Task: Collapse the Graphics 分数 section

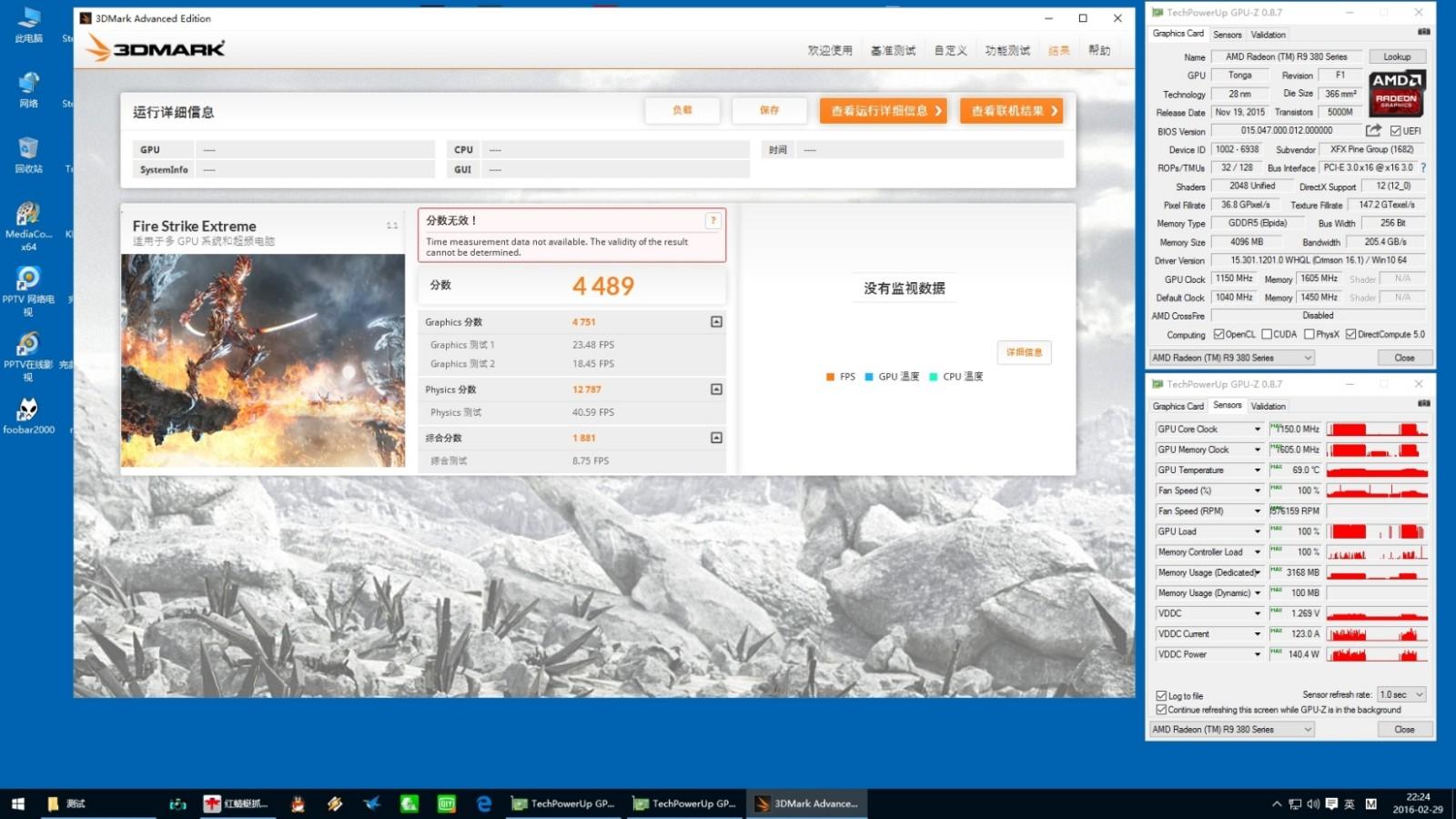Action: [x=716, y=321]
